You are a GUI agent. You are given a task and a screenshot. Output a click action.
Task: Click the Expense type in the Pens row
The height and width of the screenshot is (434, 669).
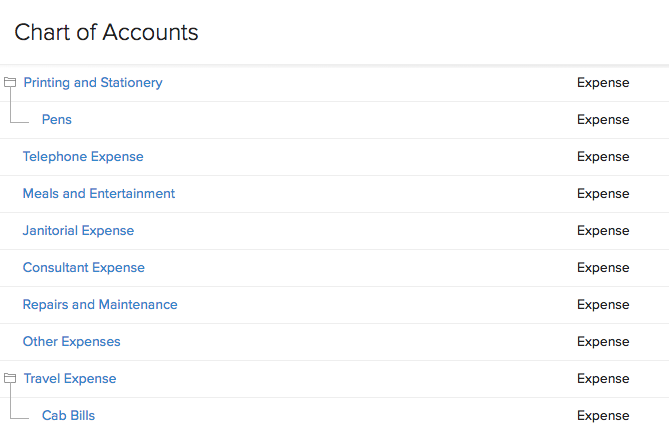point(603,120)
